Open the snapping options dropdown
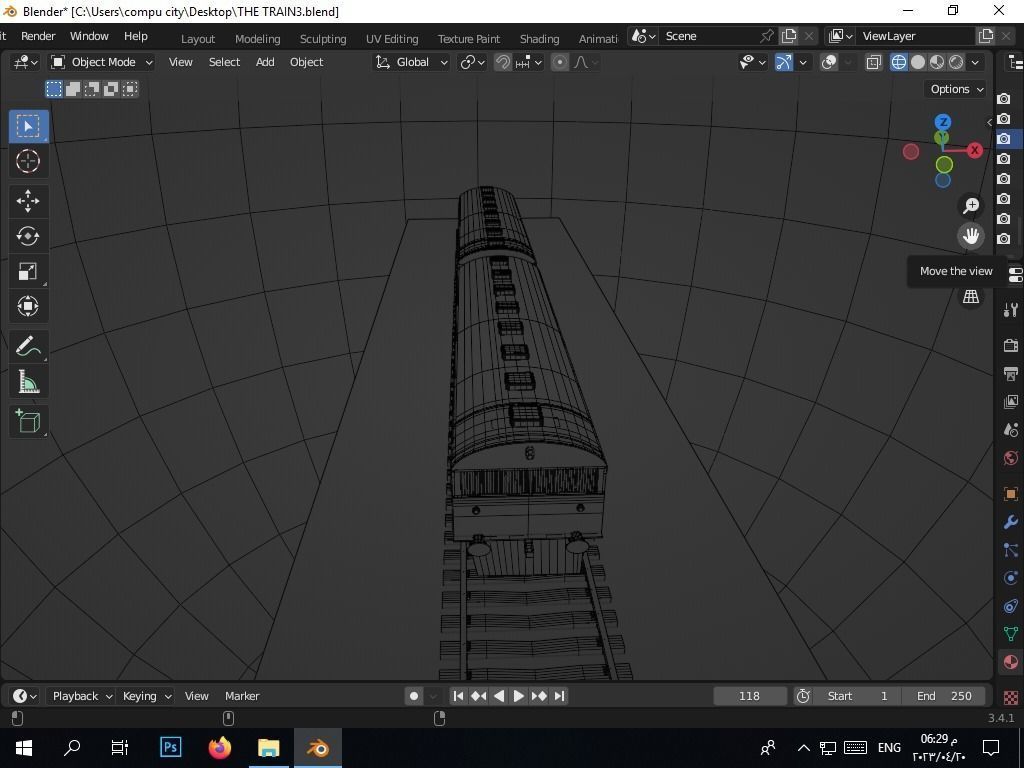 click(530, 62)
